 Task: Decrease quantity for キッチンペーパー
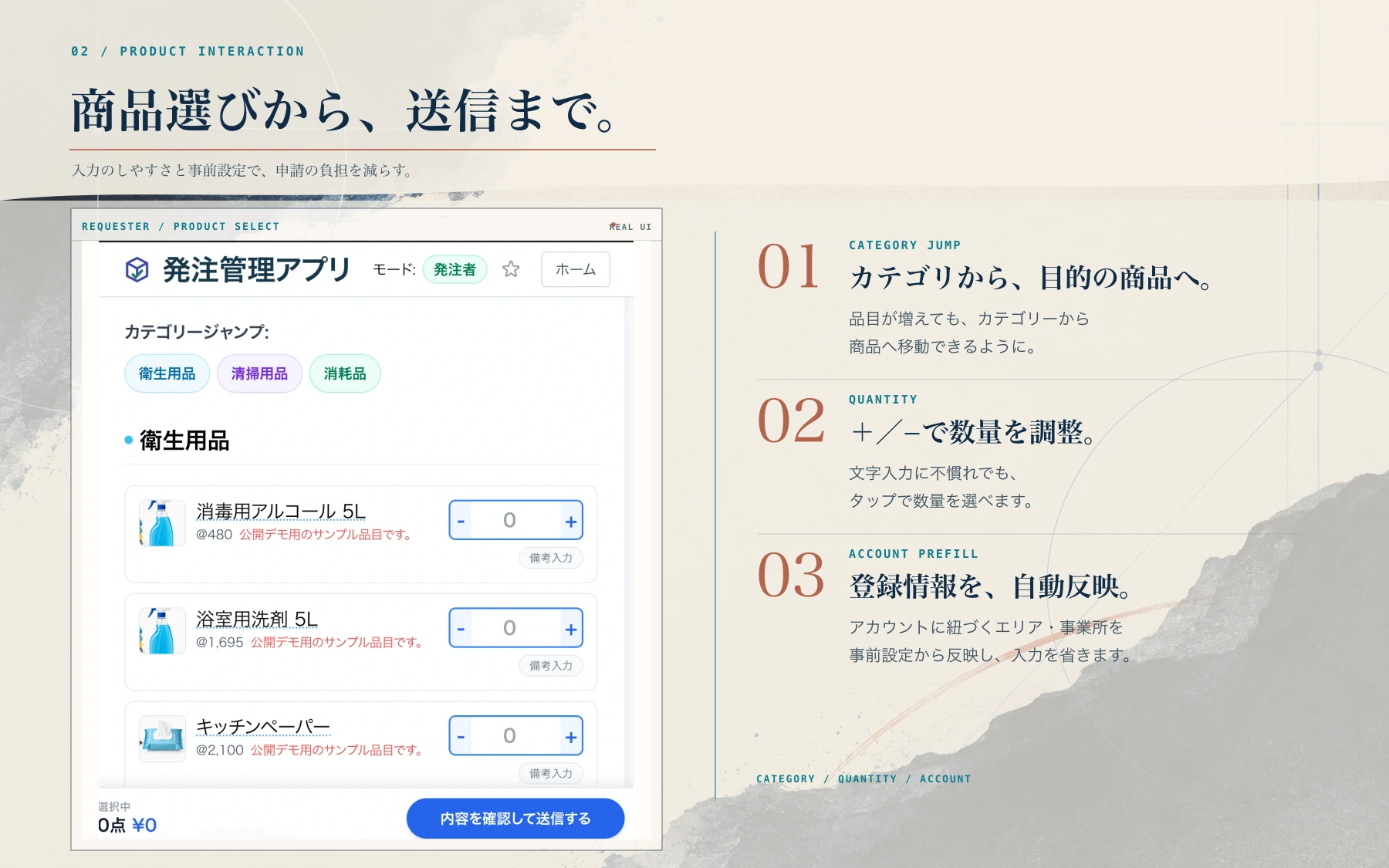coord(461,737)
